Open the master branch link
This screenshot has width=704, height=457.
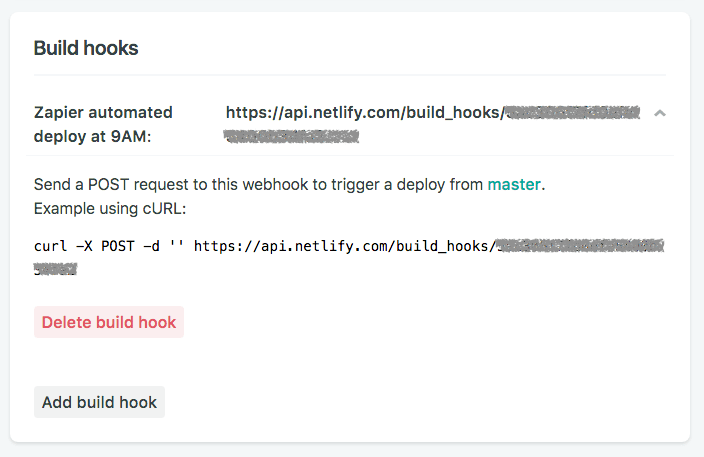point(514,185)
